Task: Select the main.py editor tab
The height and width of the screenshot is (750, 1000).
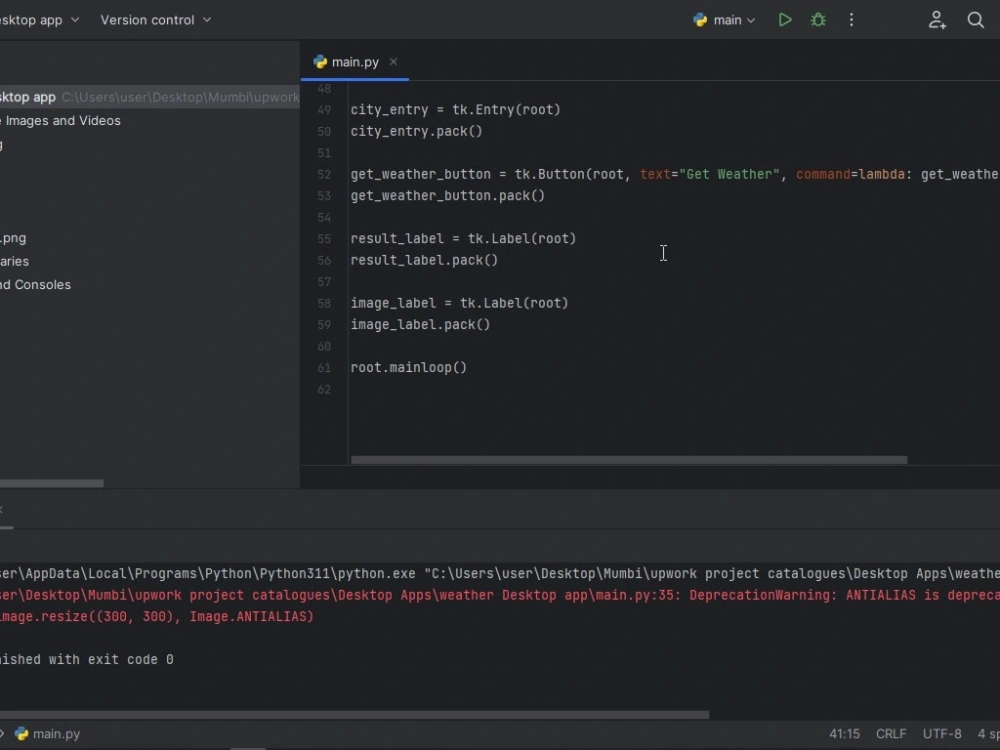Action: (x=355, y=62)
